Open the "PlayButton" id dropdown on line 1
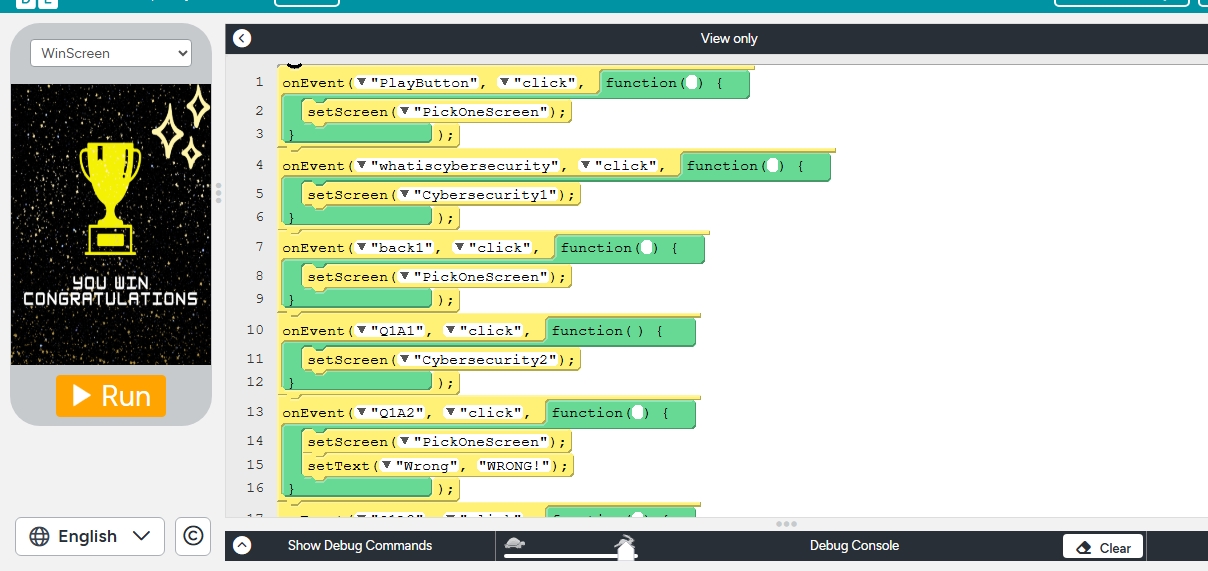1208x571 pixels. (364, 83)
